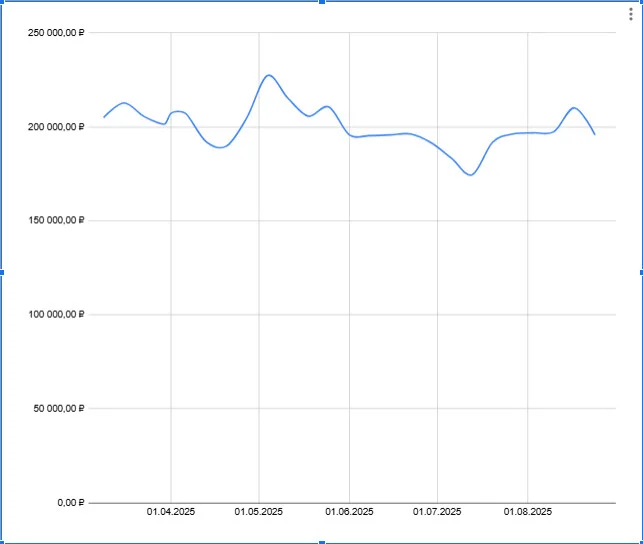The width and height of the screenshot is (643, 544).
Task: Click the 01.04.2025 date label
Action: point(171,512)
